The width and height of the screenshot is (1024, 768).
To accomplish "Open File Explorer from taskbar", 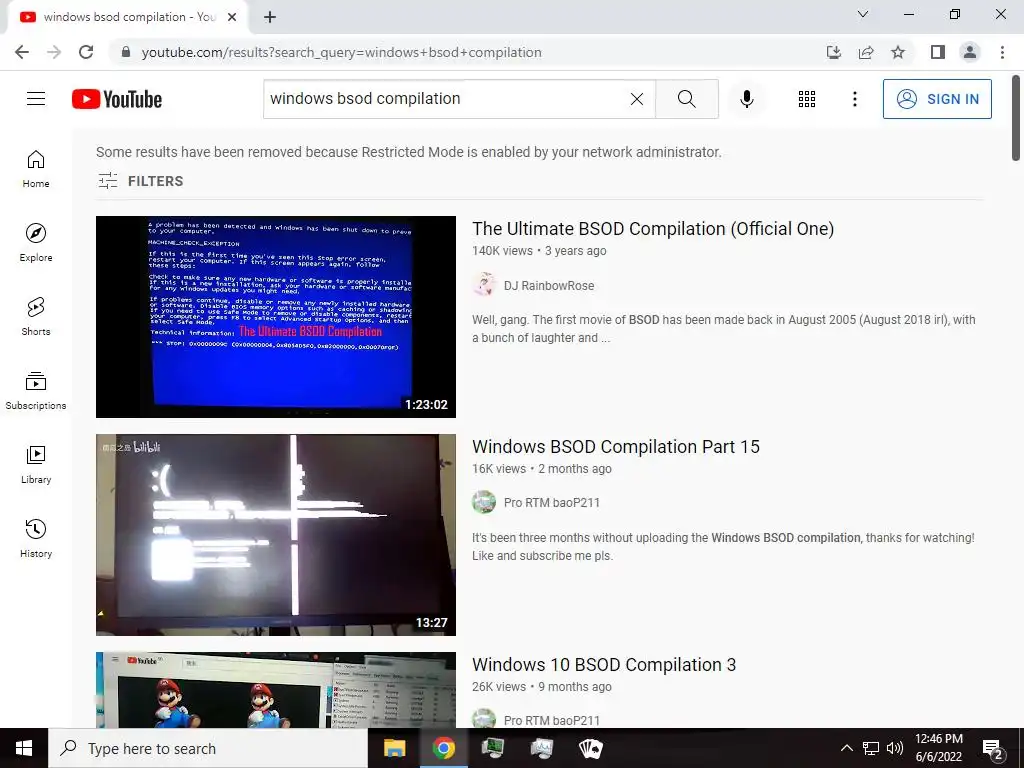I will pyautogui.click(x=394, y=748).
